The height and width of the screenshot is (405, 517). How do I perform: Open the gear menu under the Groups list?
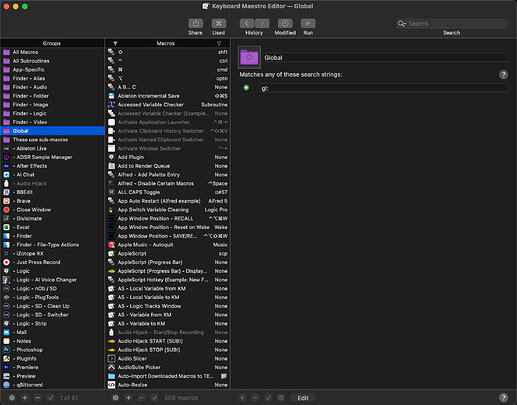12,398
